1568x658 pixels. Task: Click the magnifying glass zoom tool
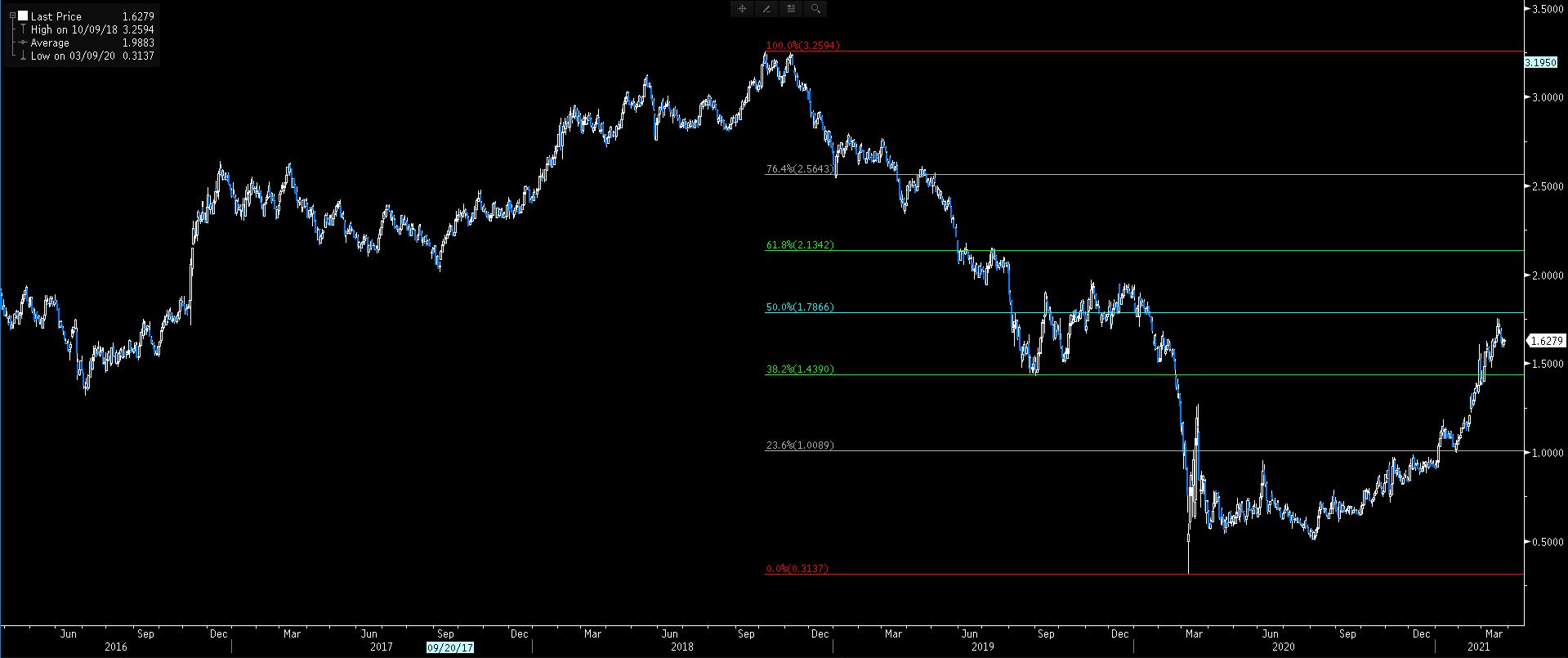[815, 9]
